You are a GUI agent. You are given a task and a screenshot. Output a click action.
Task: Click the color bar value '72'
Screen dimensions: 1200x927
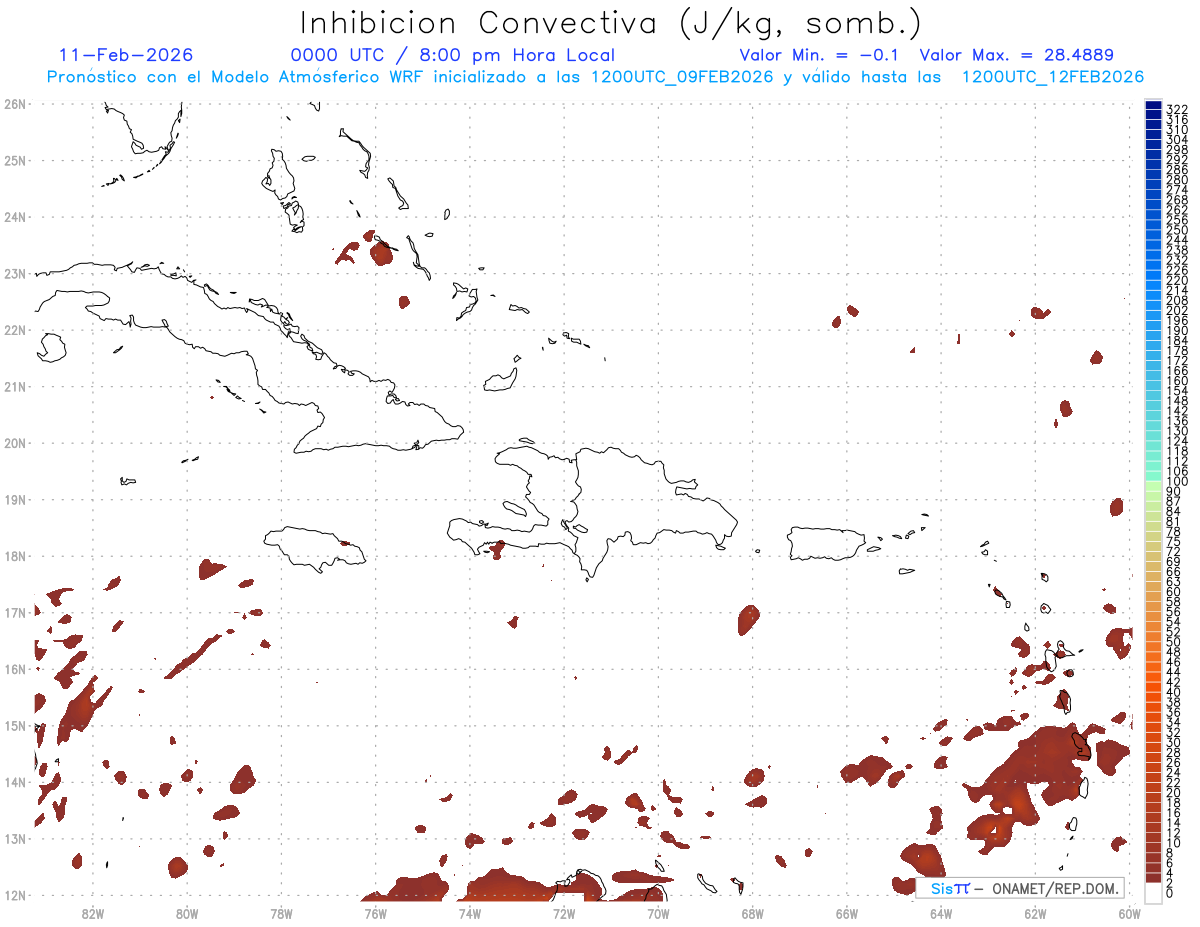(1174, 551)
